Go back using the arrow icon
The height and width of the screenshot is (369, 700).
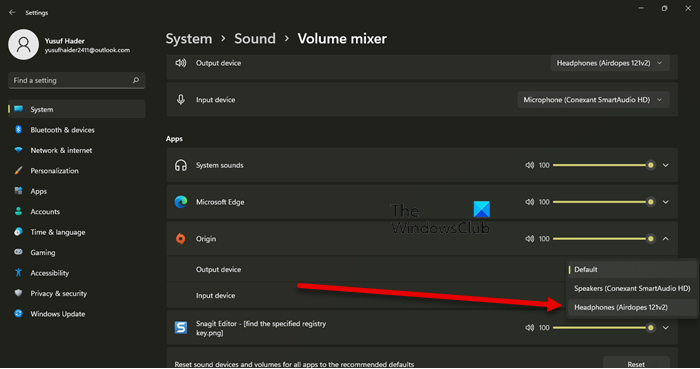point(12,12)
